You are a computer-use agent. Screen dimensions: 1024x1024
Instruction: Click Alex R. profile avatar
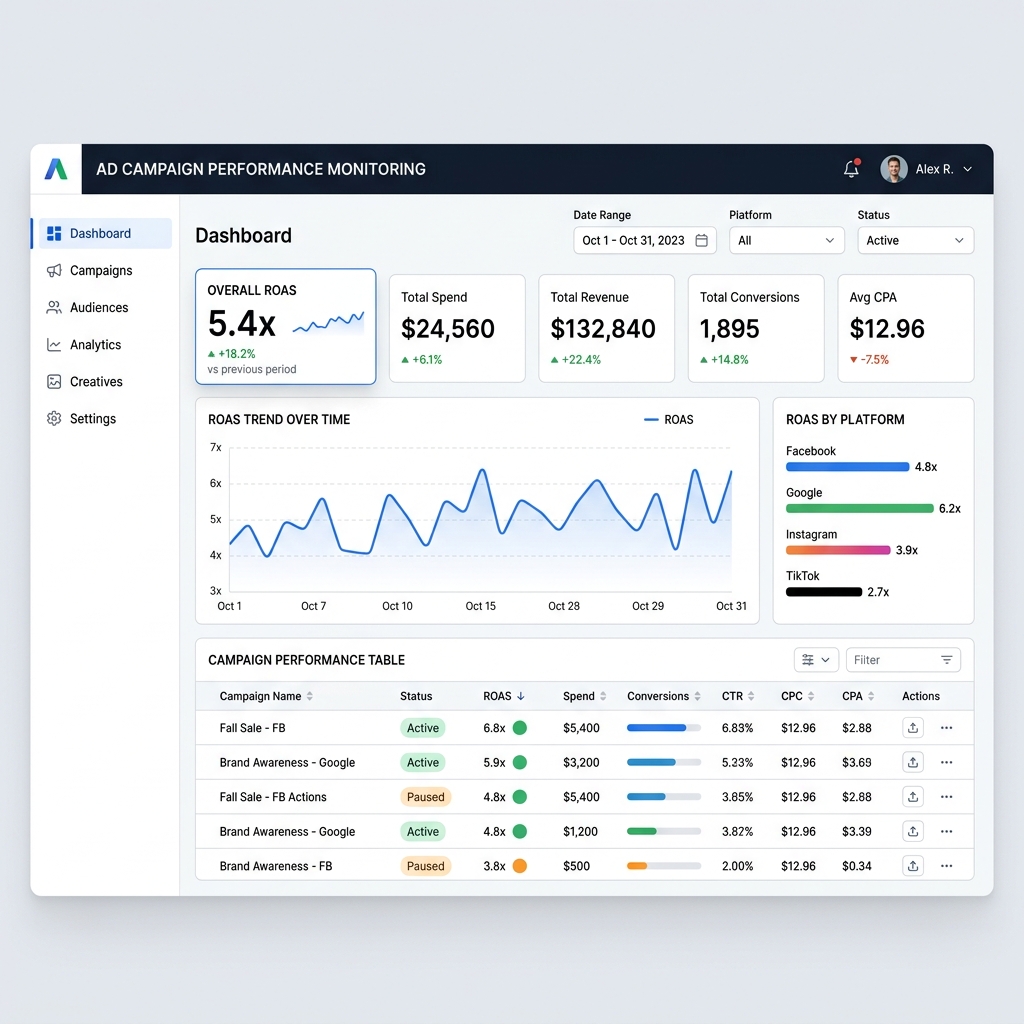tap(893, 169)
